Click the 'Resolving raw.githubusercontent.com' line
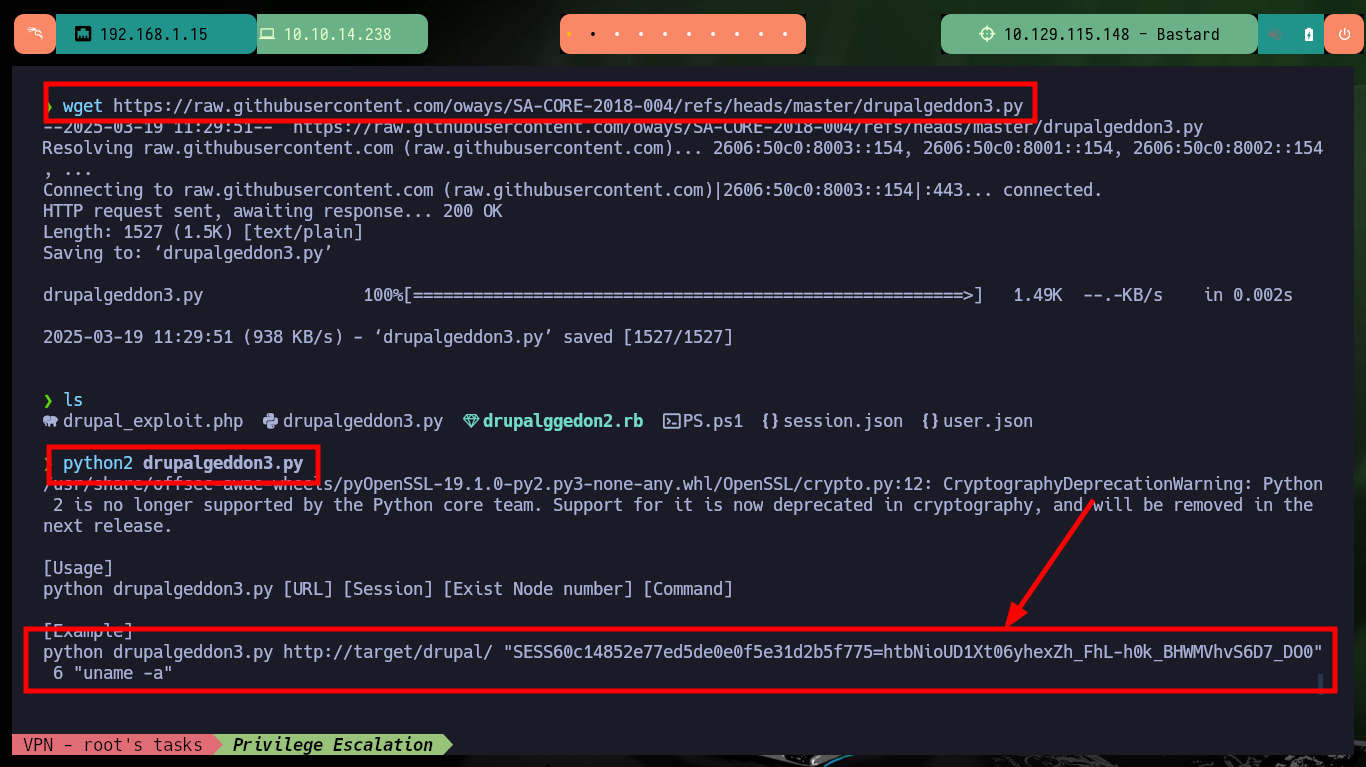The width and height of the screenshot is (1366, 767). [x=683, y=148]
